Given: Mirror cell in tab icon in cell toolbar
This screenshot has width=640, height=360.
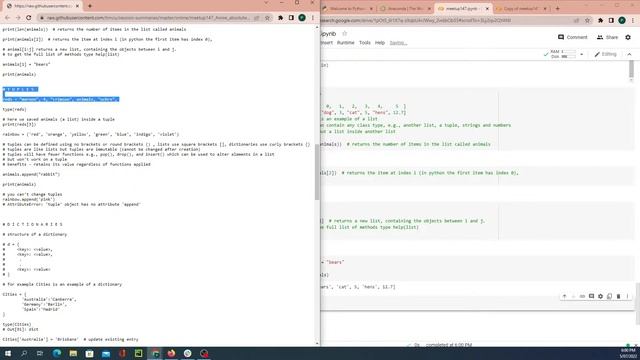Looking at the screenshot, I should coord(609,296).
